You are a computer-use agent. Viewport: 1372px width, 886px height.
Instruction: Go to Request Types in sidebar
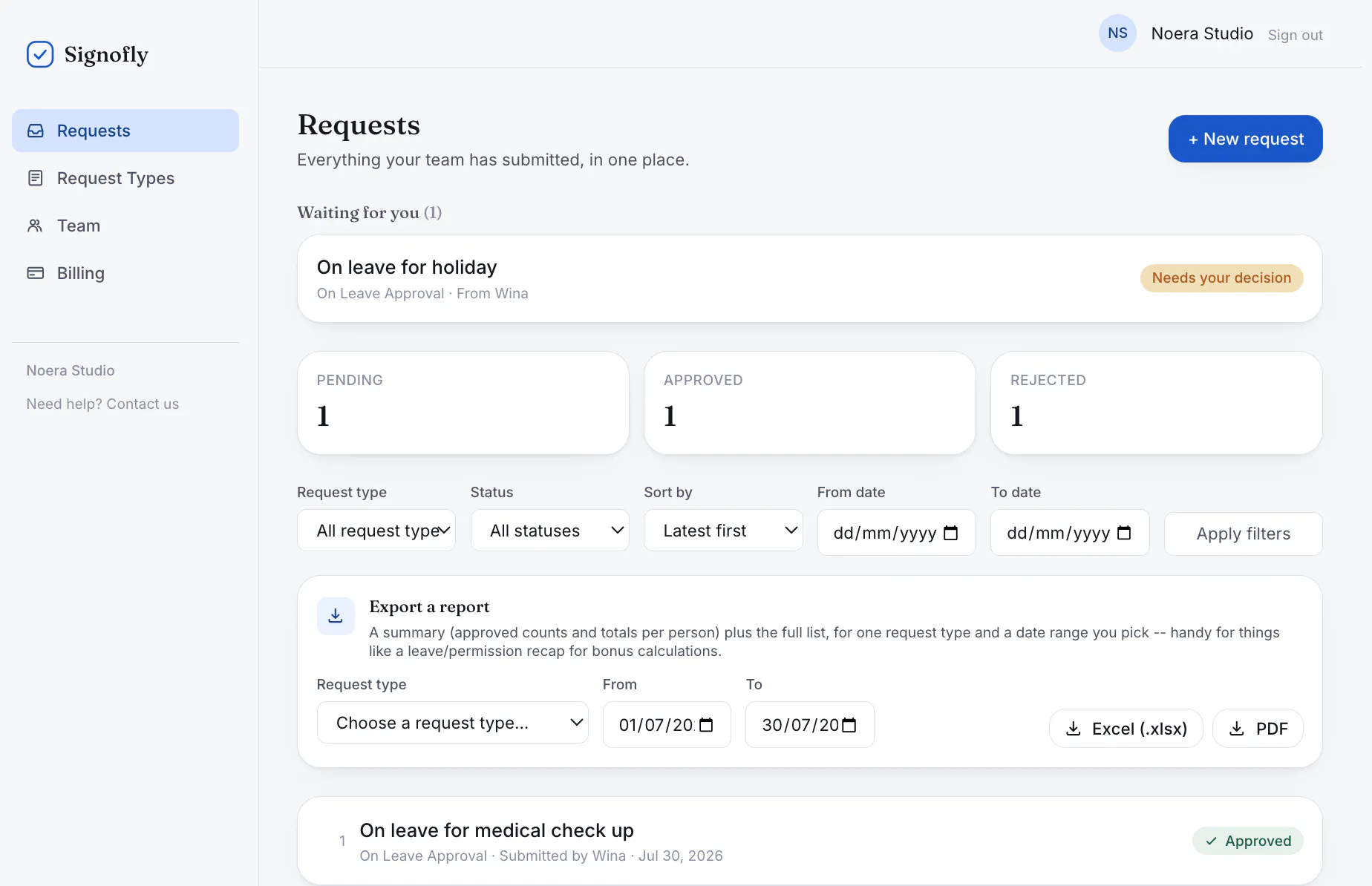(x=125, y=178)
